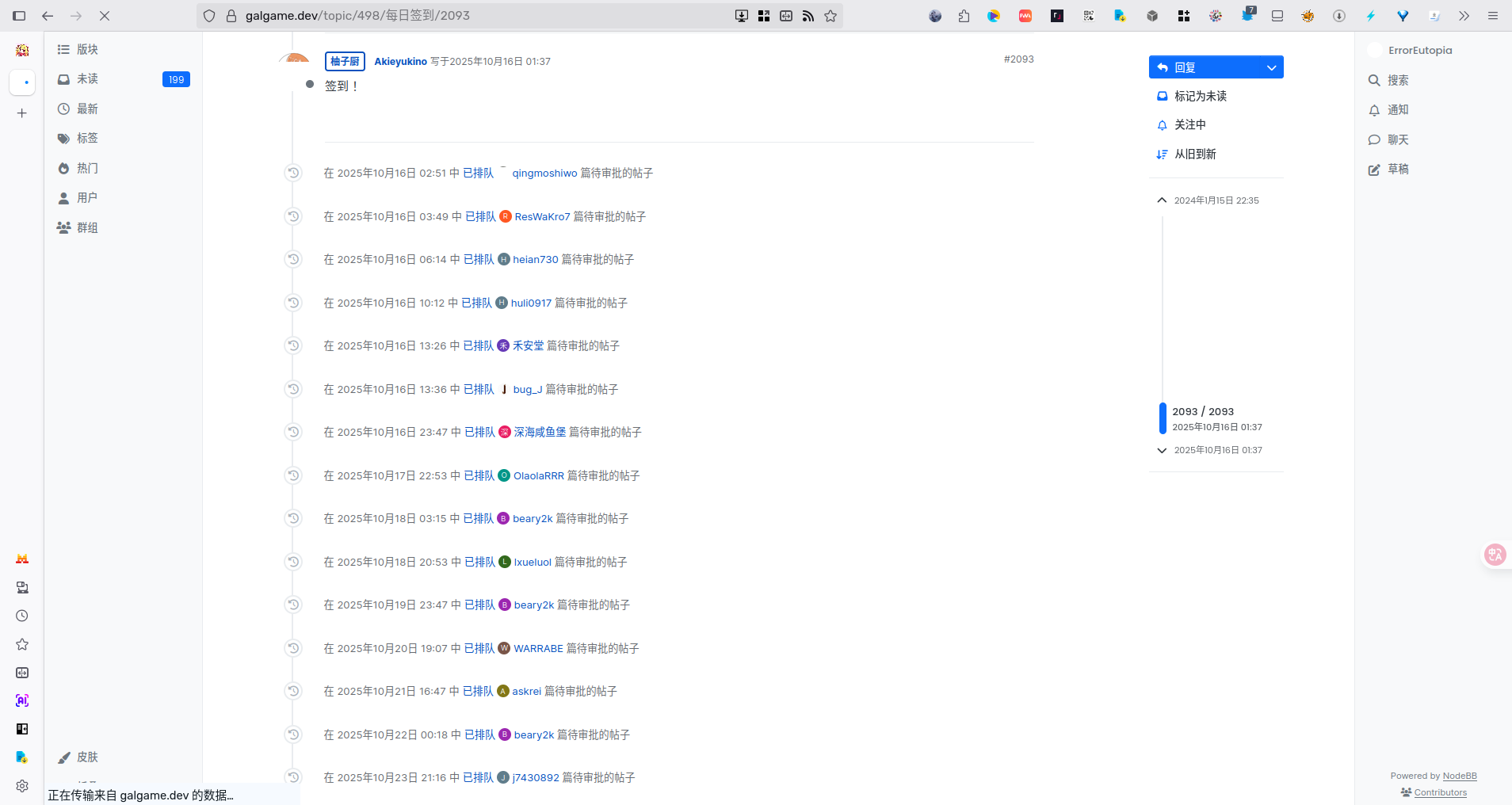Screen dimensions: 1512x805
Task: Click the up chevron to first post date
Action: pyautogui.click(x=1162, y=200)
